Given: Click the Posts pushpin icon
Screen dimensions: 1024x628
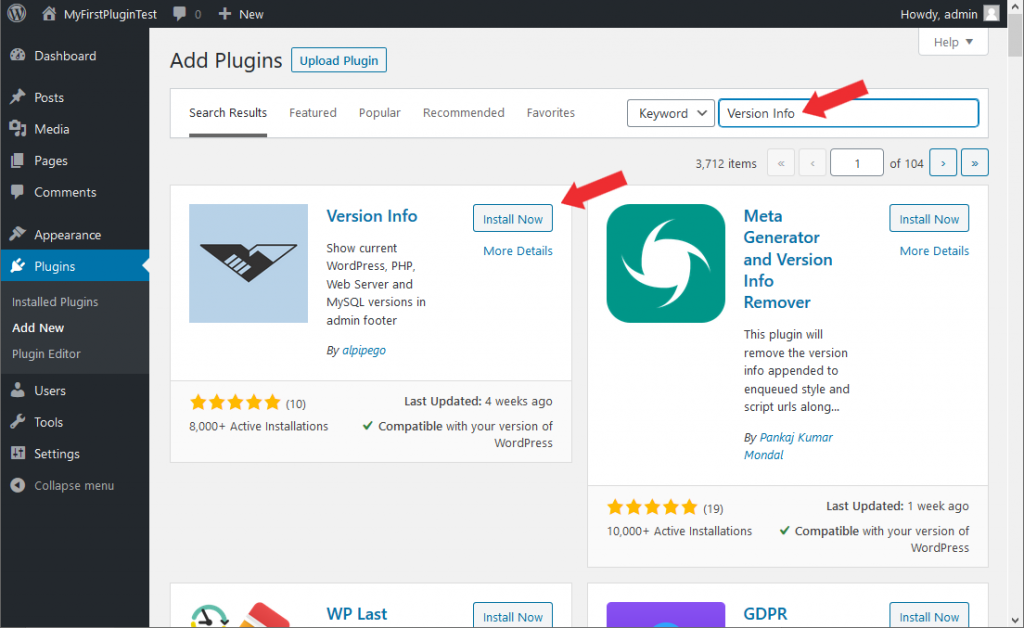Looking at the screenshot, I should [x=18, y=98].
